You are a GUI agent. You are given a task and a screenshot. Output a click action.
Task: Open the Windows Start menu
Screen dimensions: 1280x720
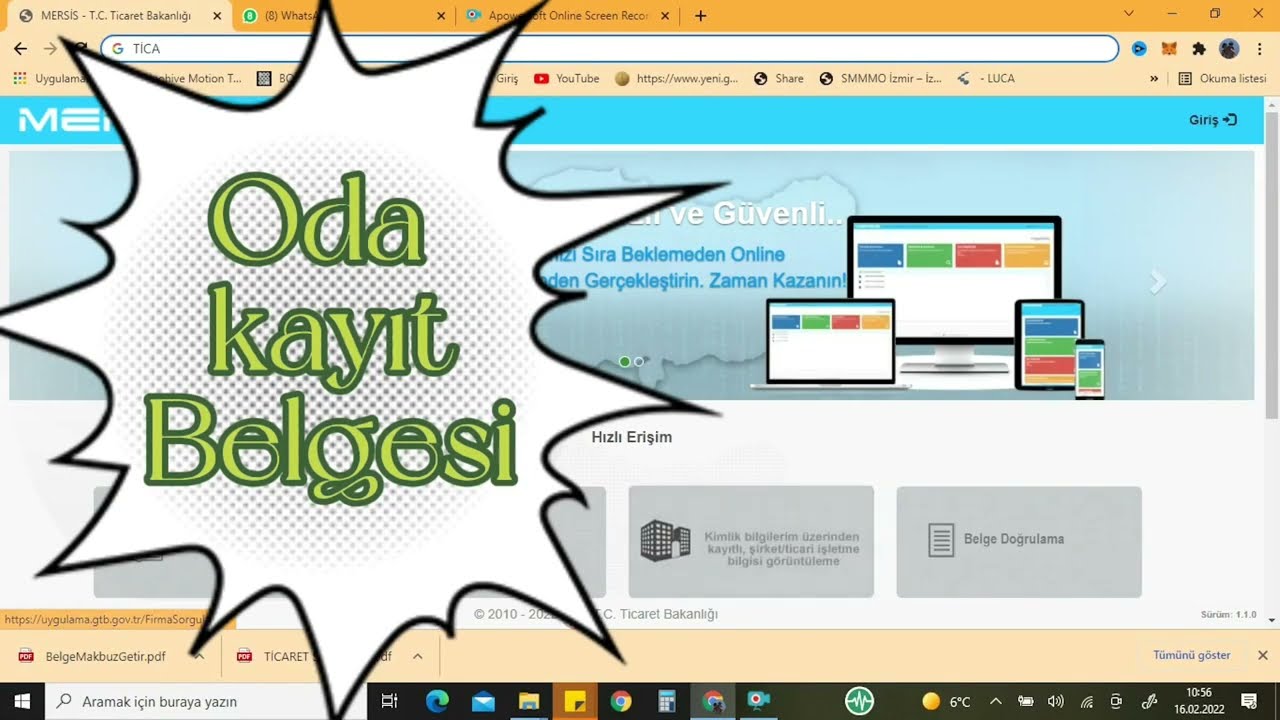pos(21,701)
